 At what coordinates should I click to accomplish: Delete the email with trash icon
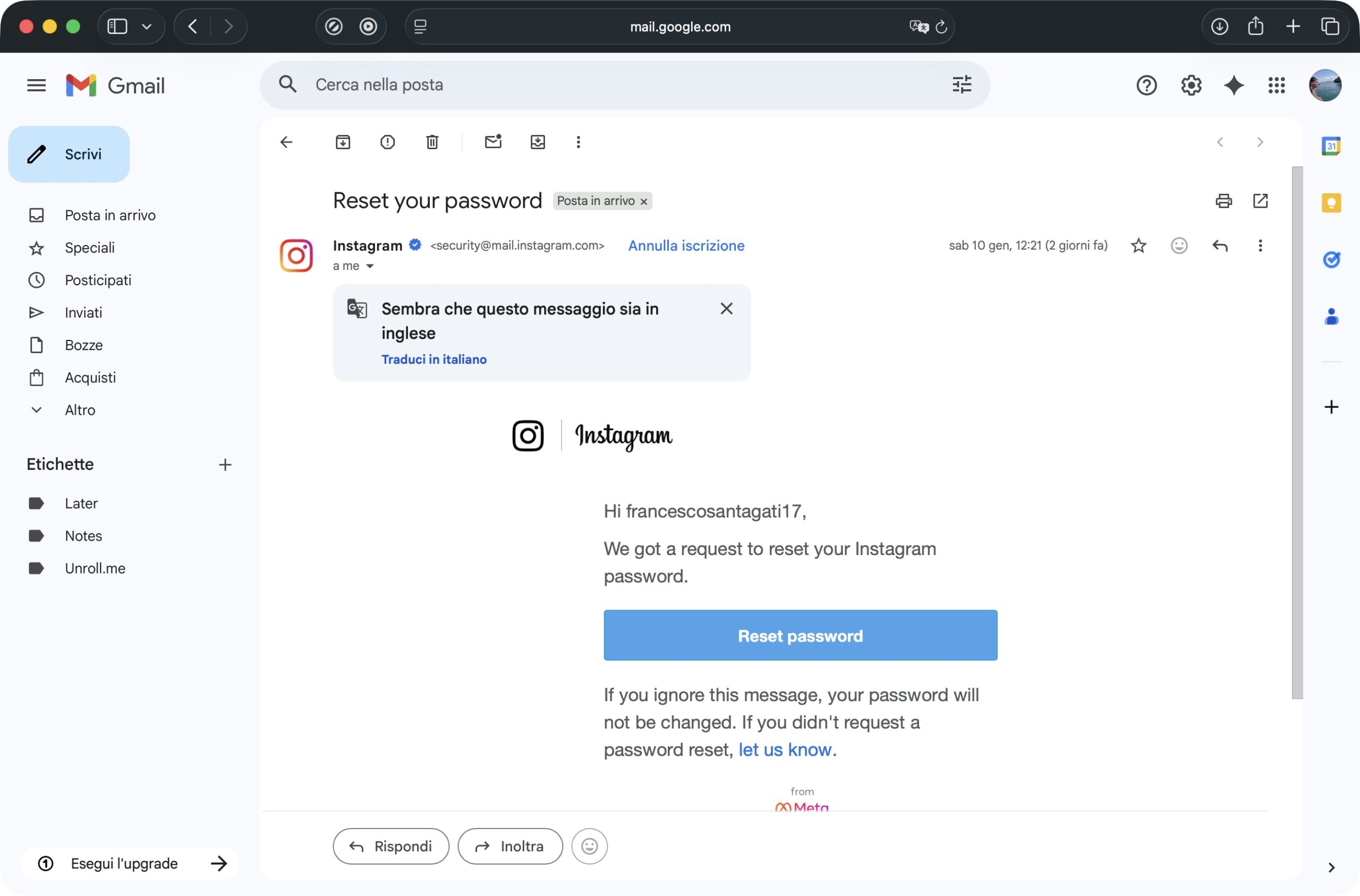(x=432, y=142)
